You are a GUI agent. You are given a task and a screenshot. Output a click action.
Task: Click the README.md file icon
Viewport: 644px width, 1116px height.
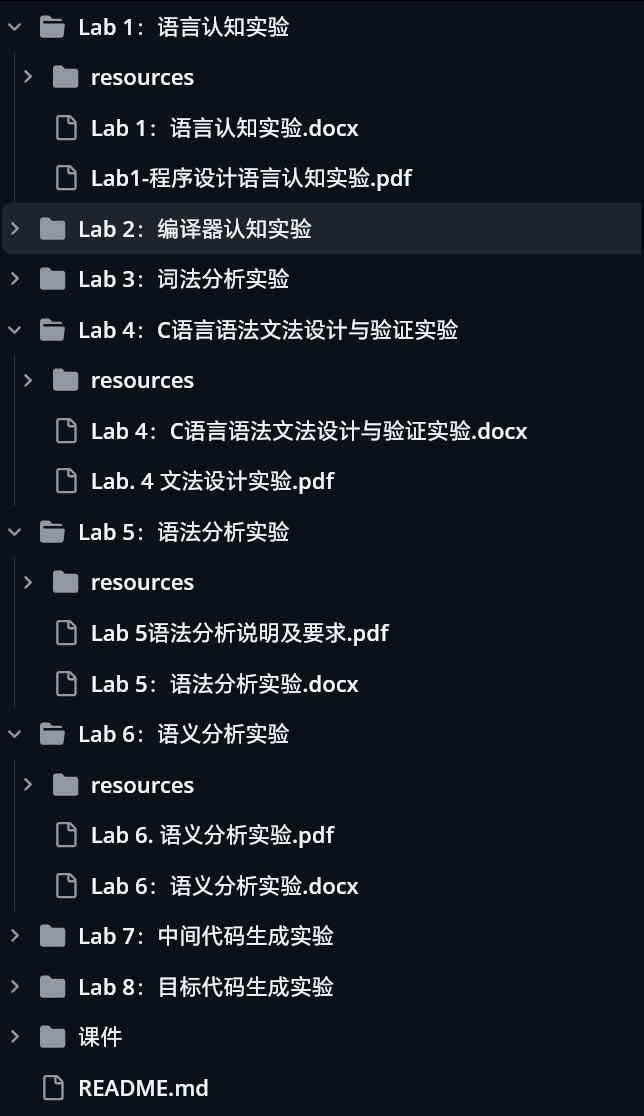point(53,1088)
